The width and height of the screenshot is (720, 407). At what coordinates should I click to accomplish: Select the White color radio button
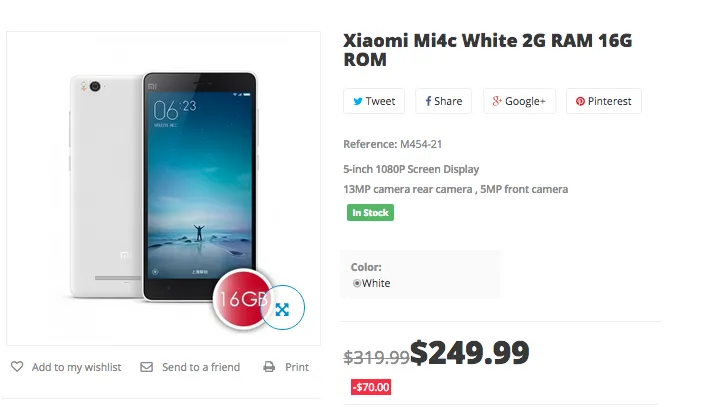coord(357,283)
